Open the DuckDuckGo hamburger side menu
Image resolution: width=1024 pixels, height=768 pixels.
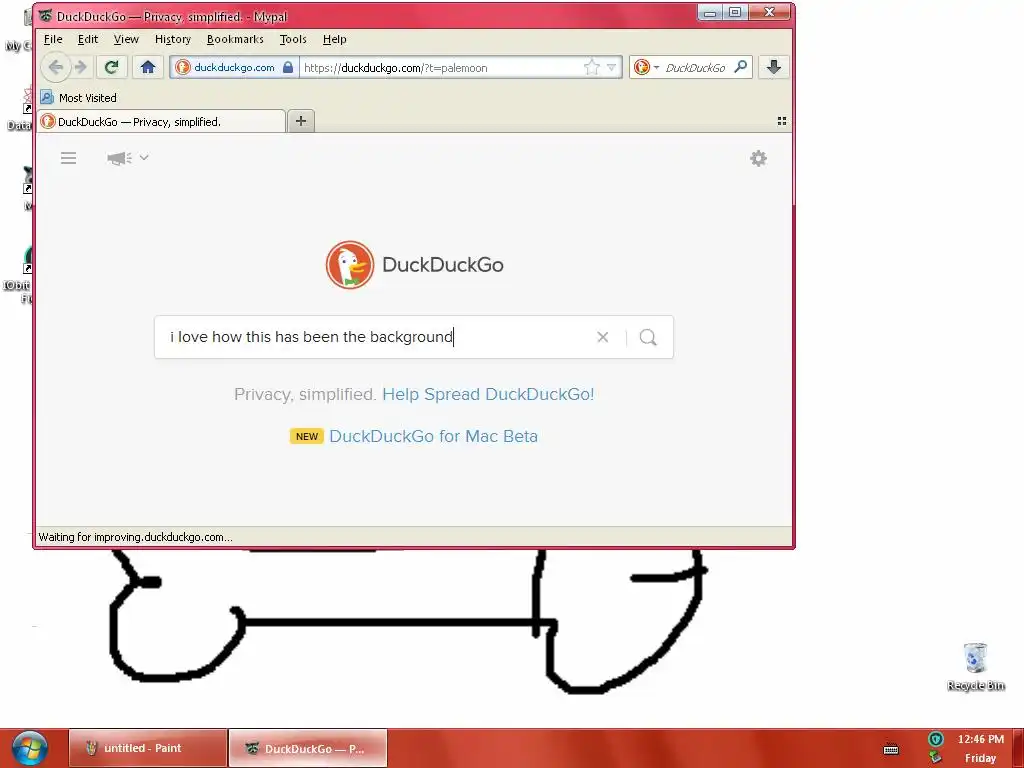[x=69, y=158]
